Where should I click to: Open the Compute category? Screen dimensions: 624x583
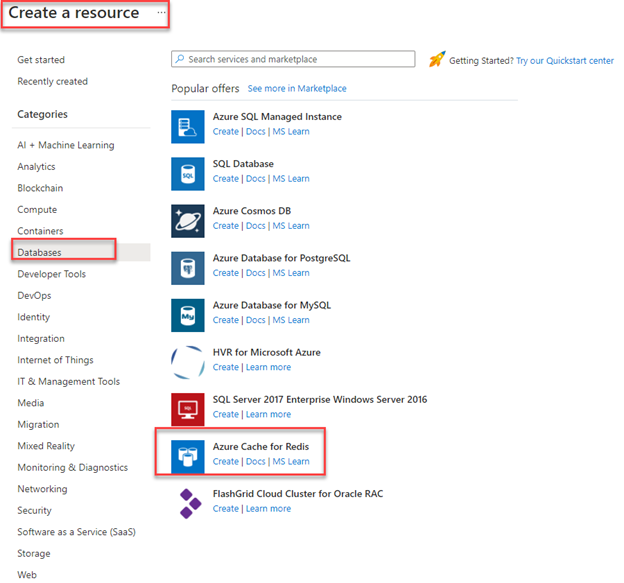pyautogui.click(x=37, y=210)
